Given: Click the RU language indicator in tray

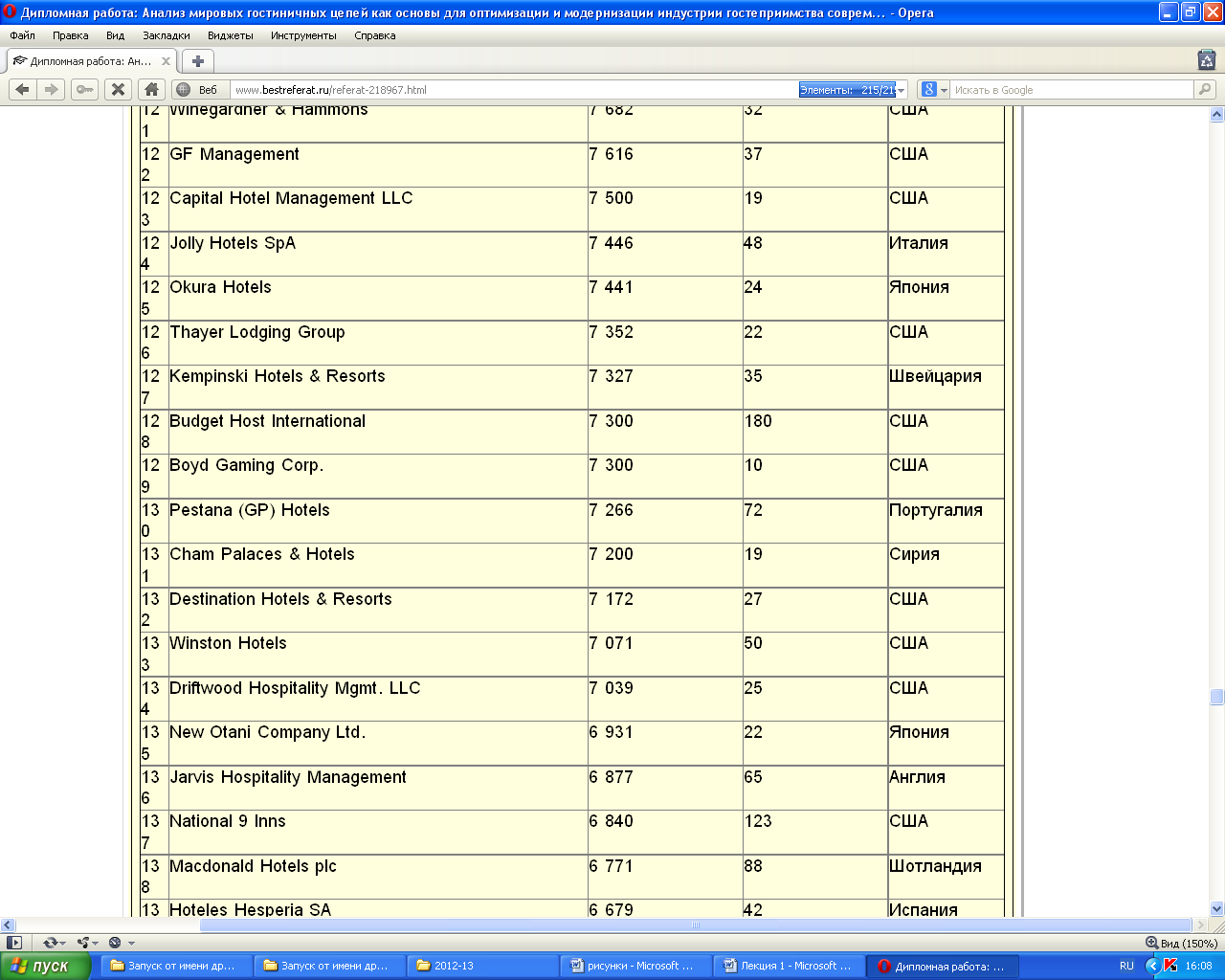Looking at the screenshot, I should [x=1126, y=966].
